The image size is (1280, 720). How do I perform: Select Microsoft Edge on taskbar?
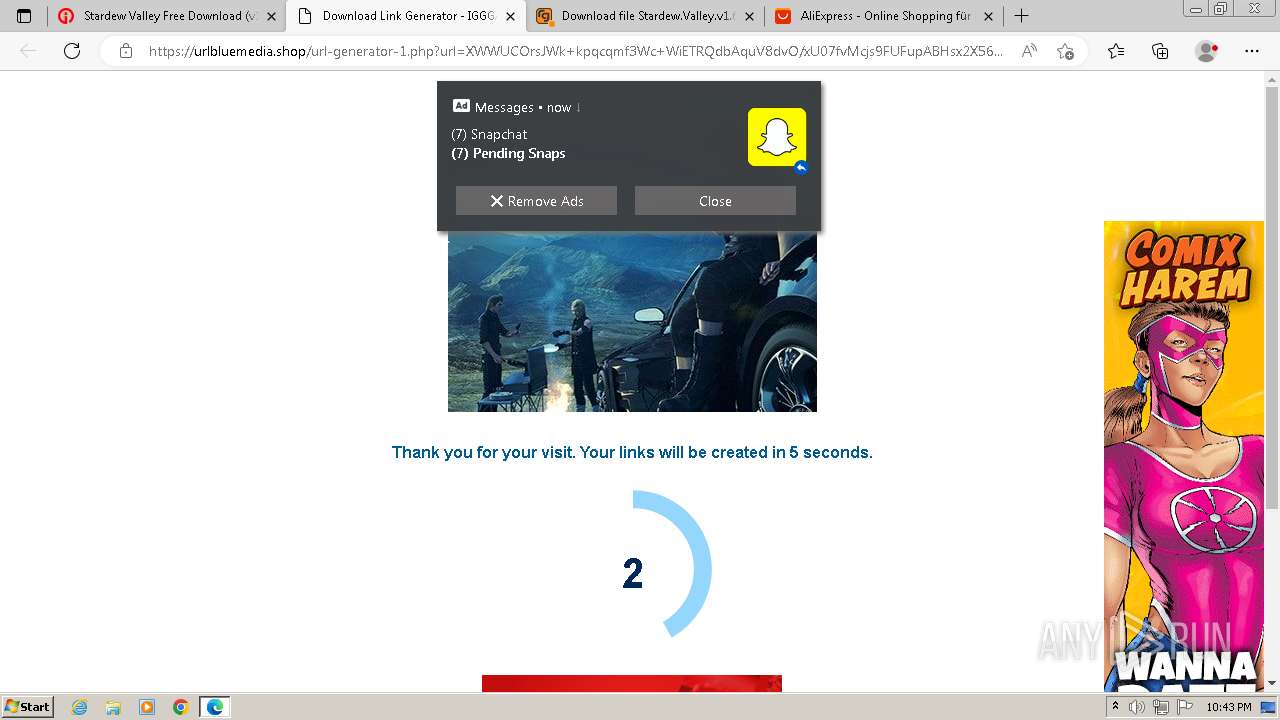click(214, 707)
